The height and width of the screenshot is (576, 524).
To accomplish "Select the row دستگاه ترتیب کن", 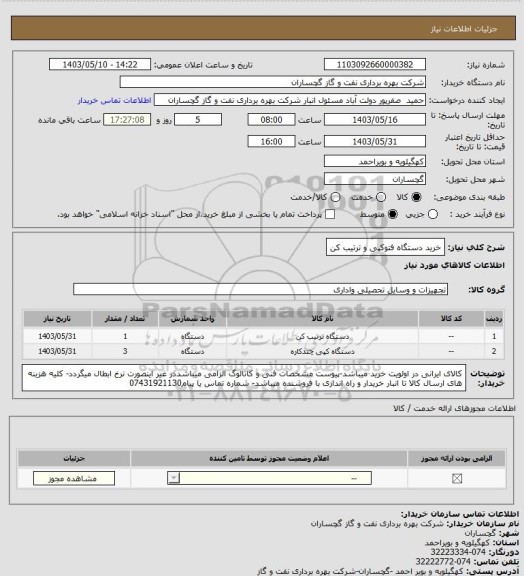I will pos(263,336).
